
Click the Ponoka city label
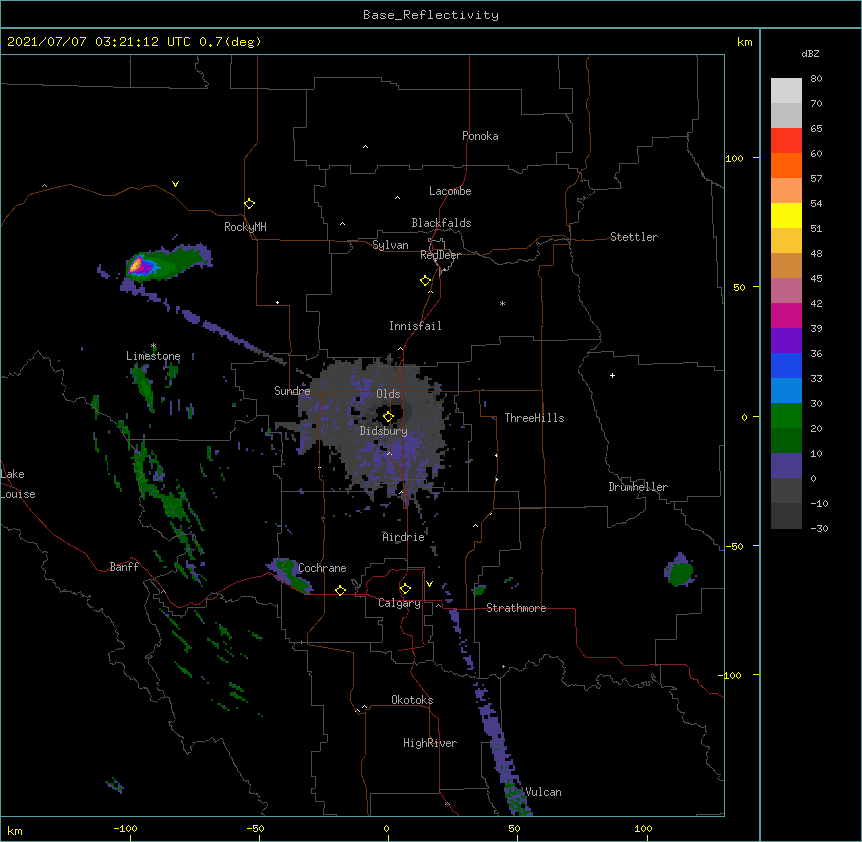pos(480,136)
